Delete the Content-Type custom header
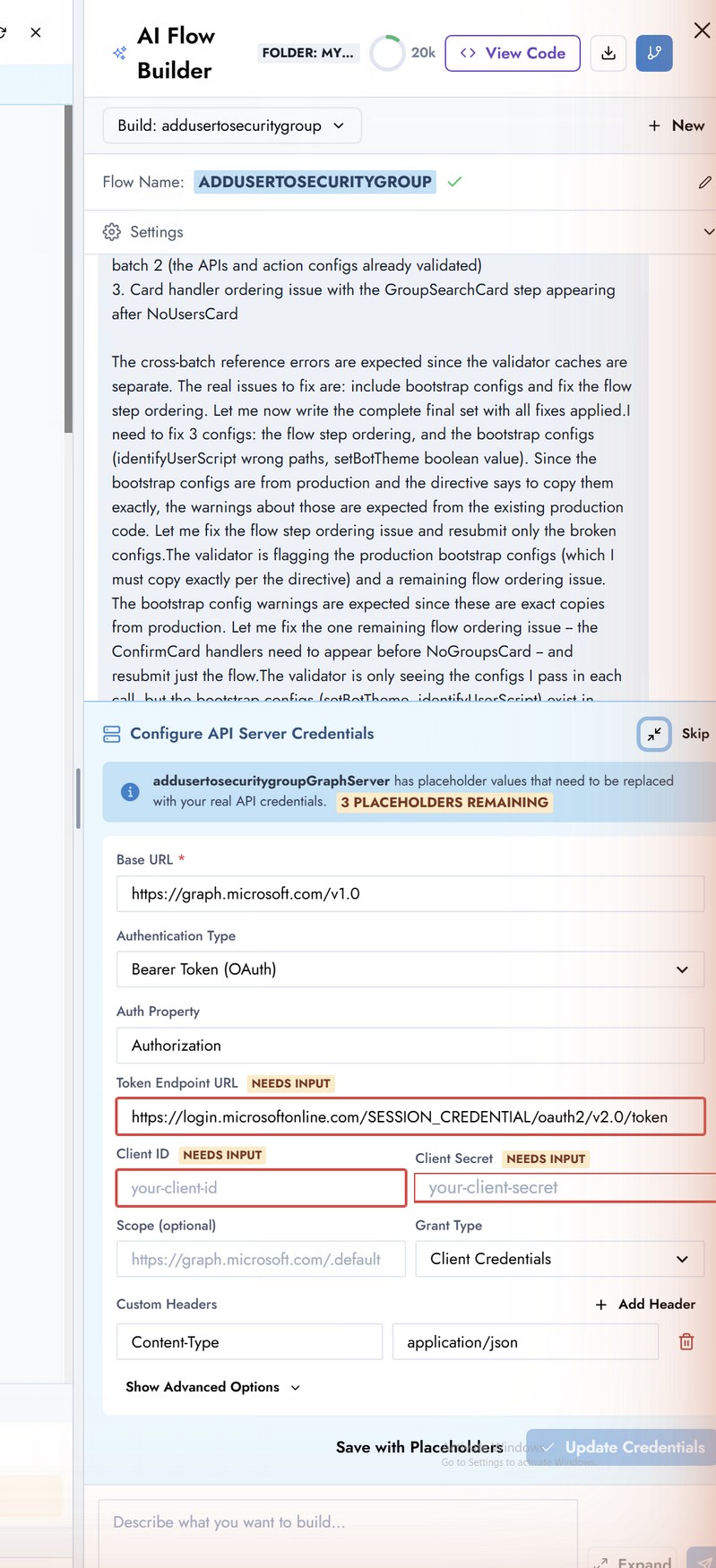716x1568 pixels. (x=686, y=1342)
